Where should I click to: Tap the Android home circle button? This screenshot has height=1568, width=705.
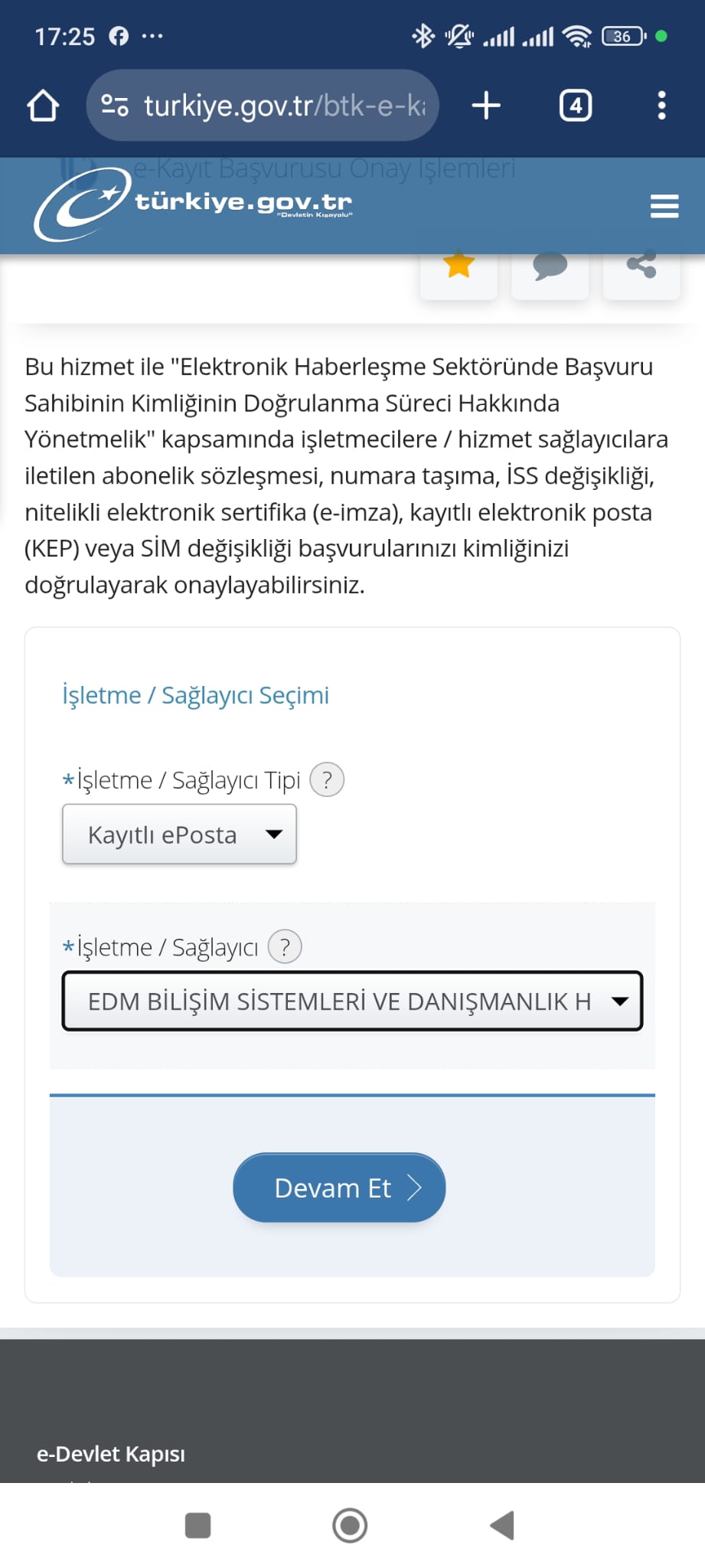[350, 1525]
